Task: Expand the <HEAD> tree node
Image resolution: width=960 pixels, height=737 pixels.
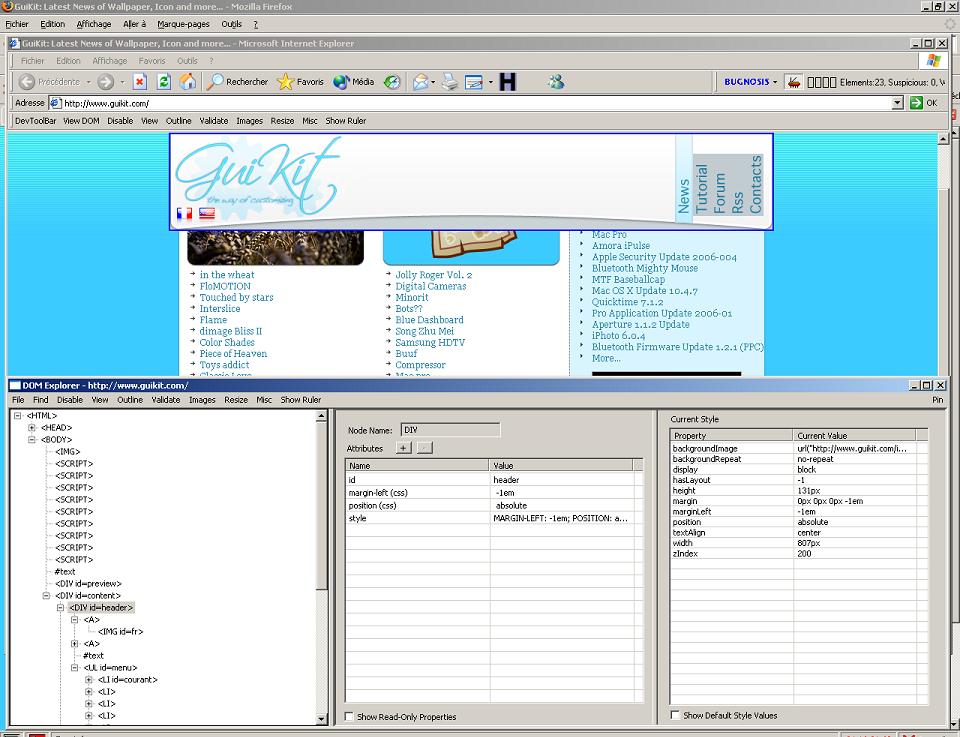Action: (32, 427)
